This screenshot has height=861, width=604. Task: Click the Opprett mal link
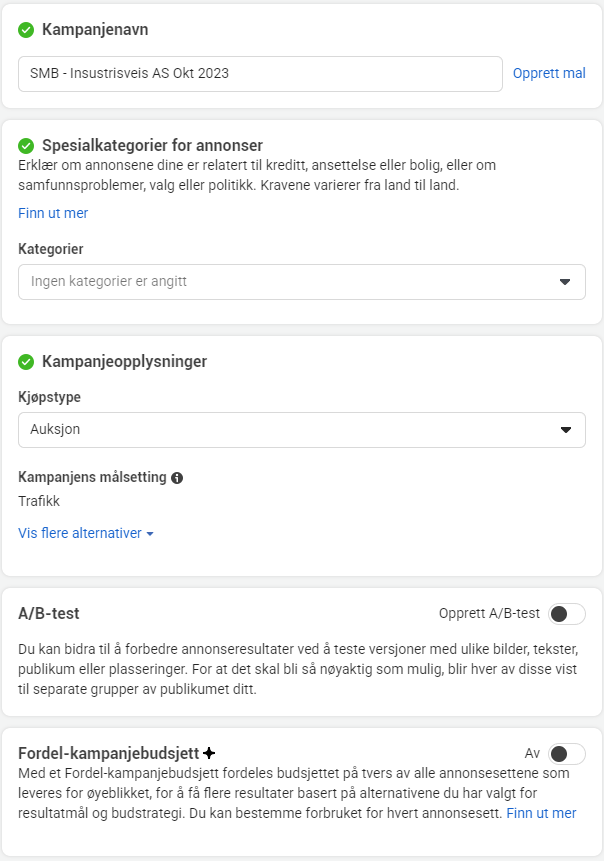pyautogui.click(x=549, y=73)
